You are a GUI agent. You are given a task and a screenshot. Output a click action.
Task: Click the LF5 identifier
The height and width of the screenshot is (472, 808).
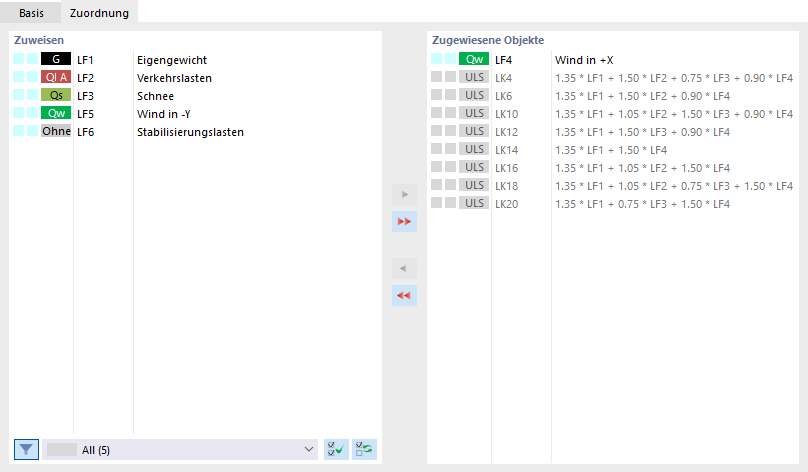86,114
